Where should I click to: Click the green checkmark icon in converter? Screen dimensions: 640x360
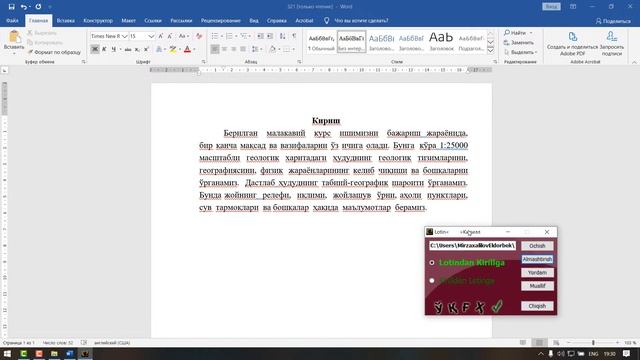[497, 306]
